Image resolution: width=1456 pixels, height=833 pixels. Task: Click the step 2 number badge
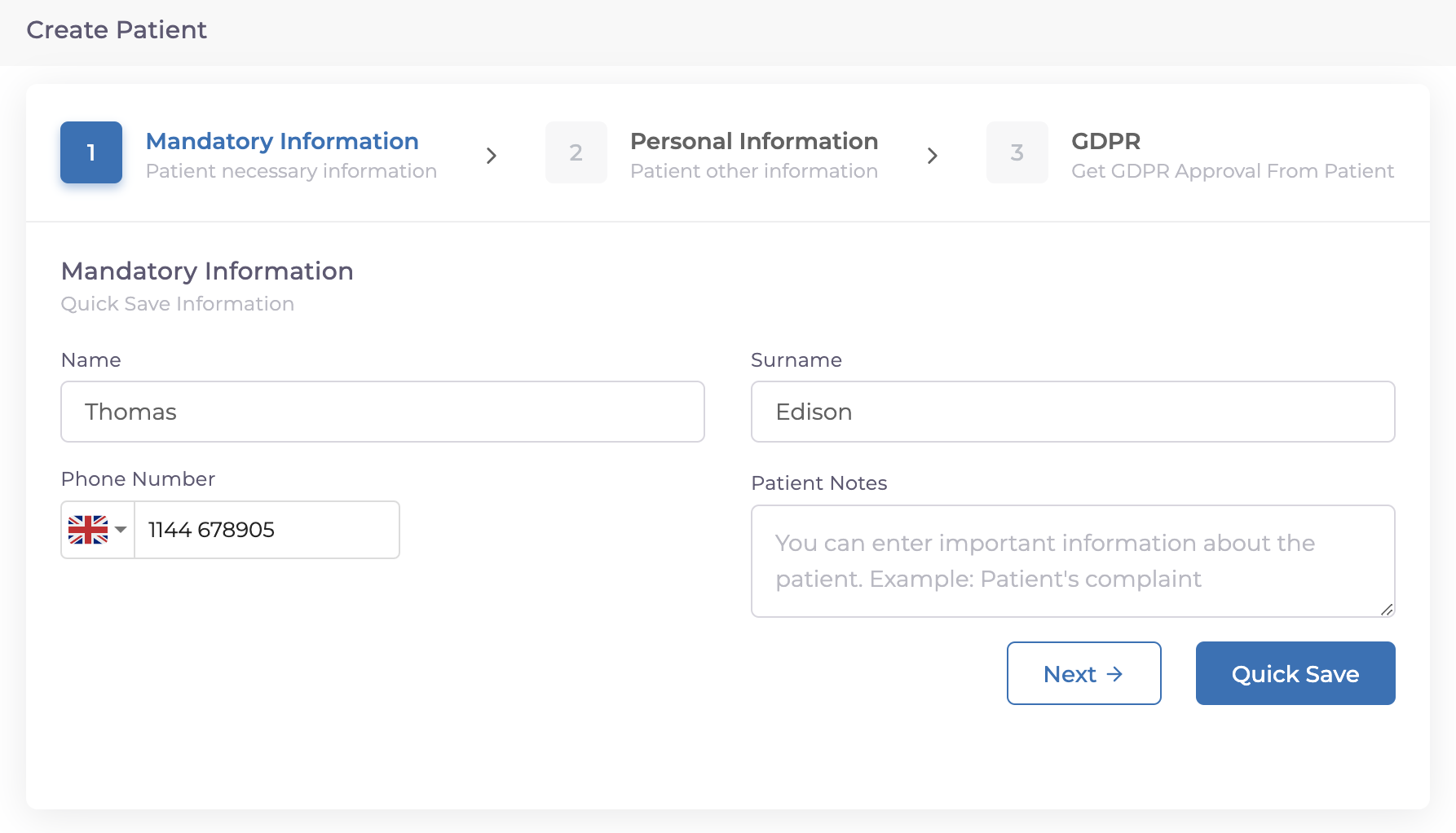(x=576, y=152)
